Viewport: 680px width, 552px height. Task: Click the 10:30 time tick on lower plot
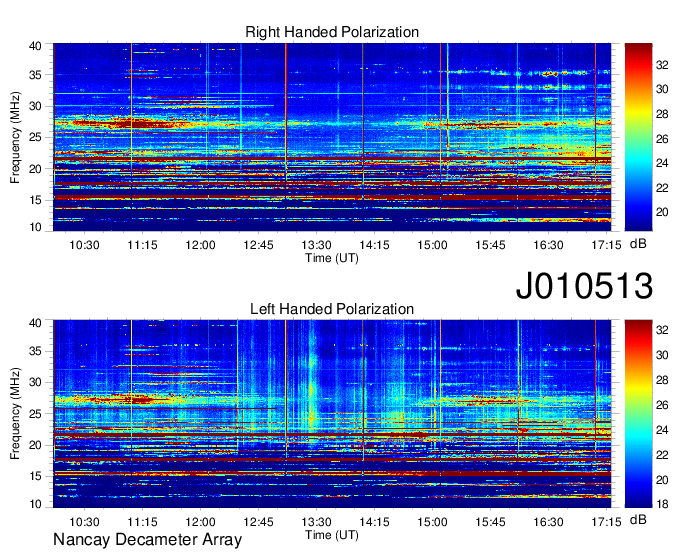84,522
